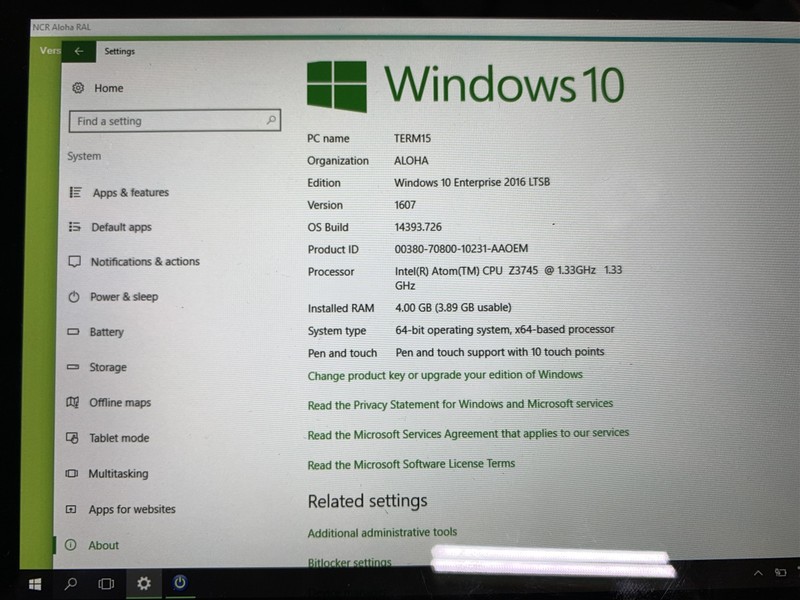Select Multitasking page
The image size is (800, 600).
[118, 474]
